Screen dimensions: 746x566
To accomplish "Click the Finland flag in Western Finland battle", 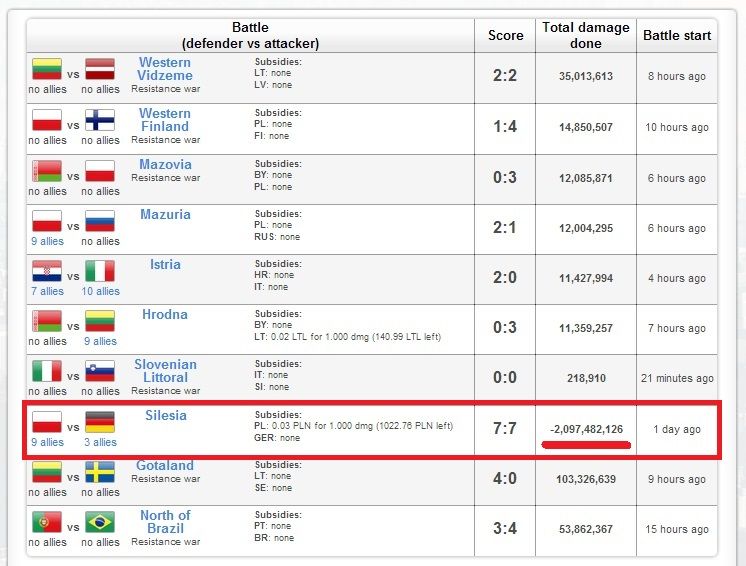I will coord(100,121).
